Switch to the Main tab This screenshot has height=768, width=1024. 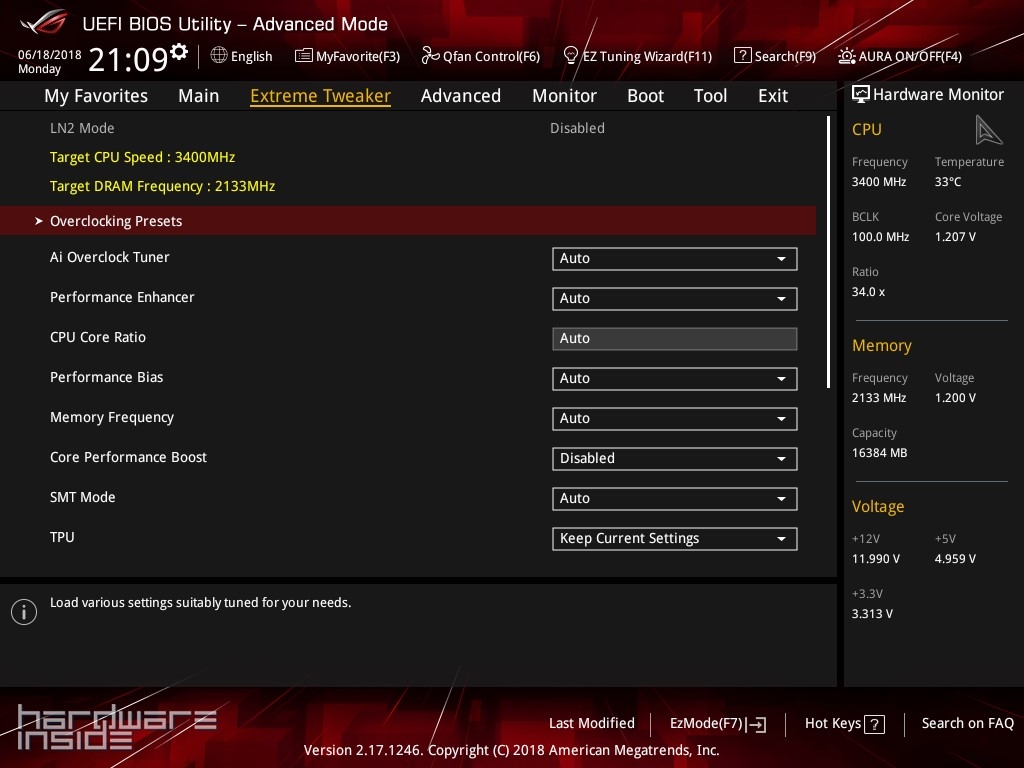[x=199, y=96]
